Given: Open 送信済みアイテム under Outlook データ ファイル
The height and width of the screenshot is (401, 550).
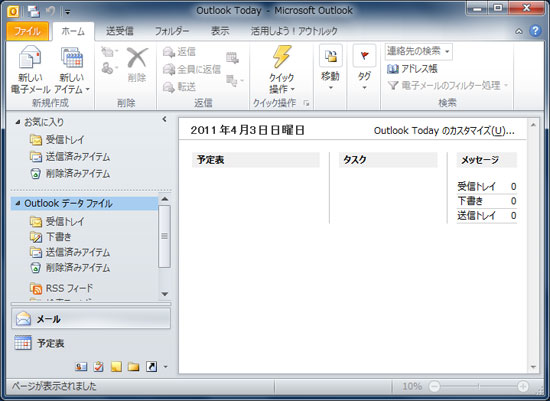Looking at the screenshot, I should 70,252.
